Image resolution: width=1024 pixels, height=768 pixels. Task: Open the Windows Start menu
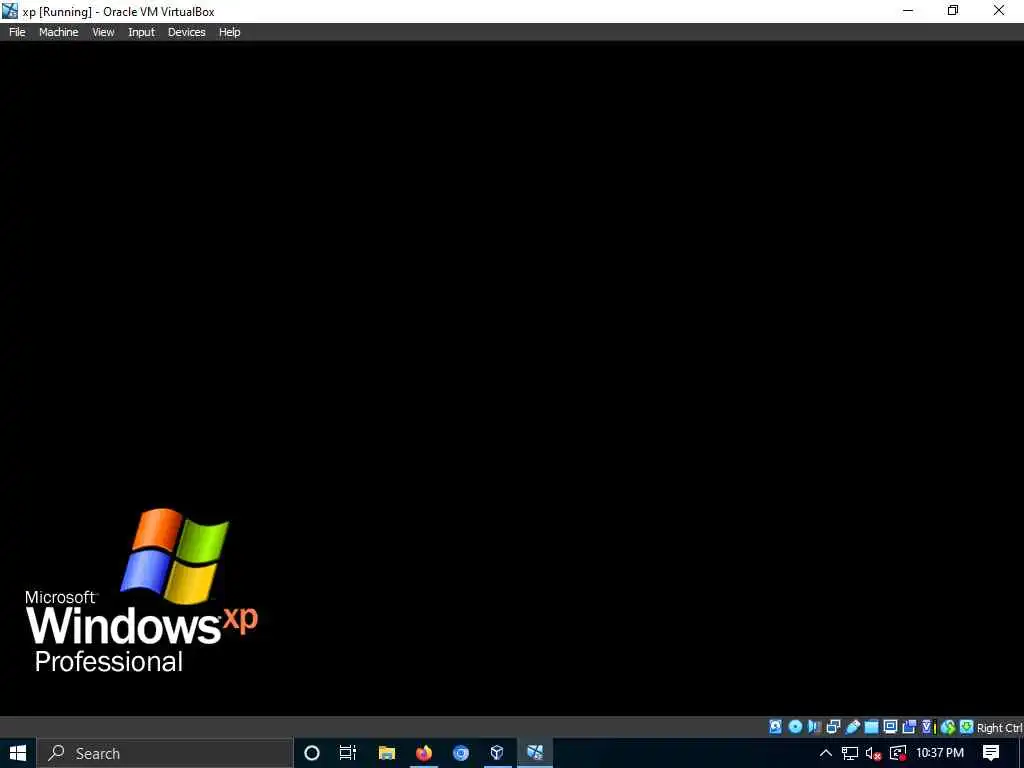[18, 753]
